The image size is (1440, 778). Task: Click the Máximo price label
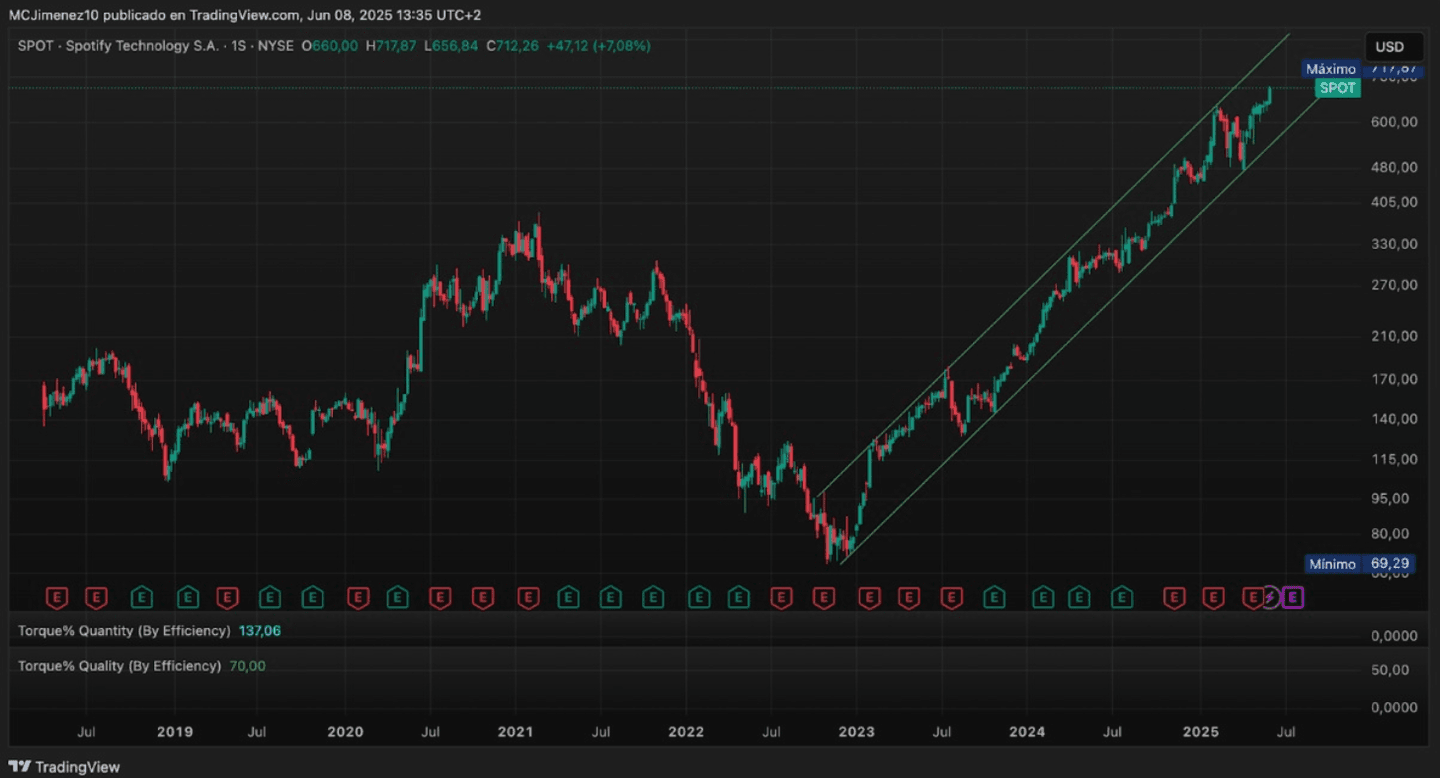click(1330, 69)
